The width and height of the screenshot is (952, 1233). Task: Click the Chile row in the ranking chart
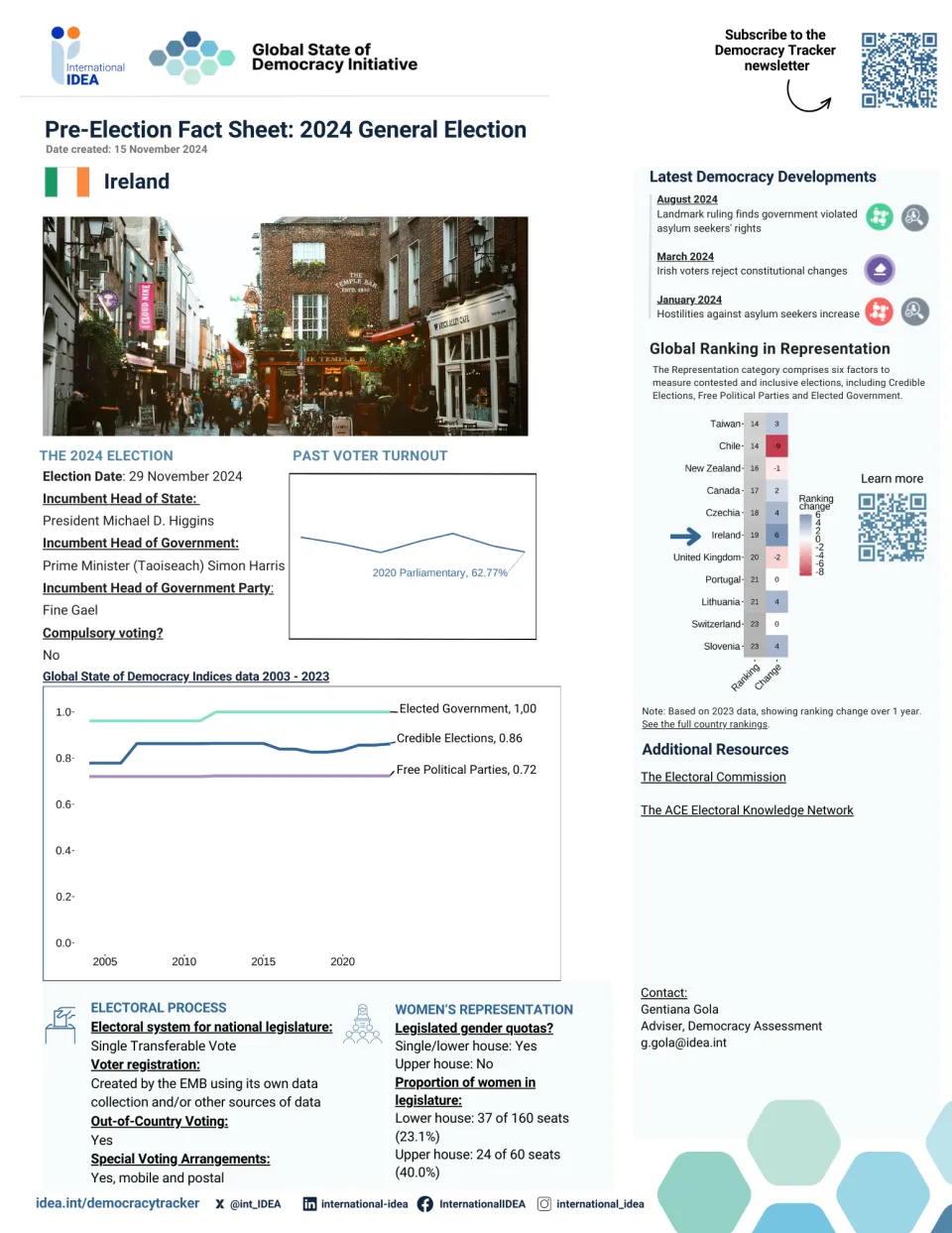[753, 446]
